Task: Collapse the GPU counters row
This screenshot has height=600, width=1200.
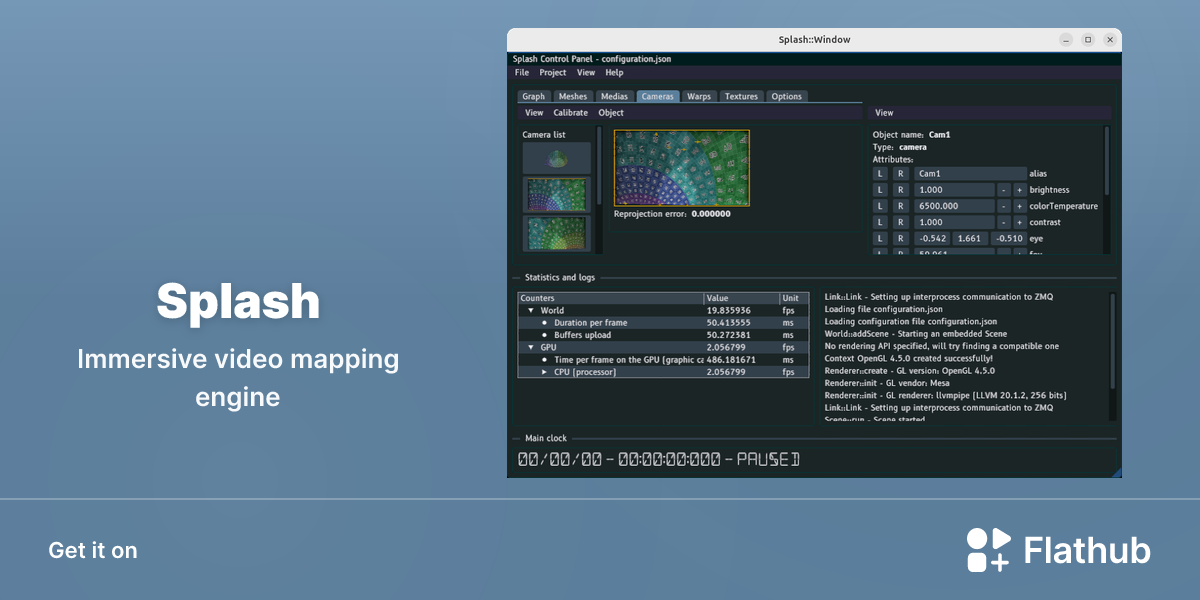Action: 531,347
